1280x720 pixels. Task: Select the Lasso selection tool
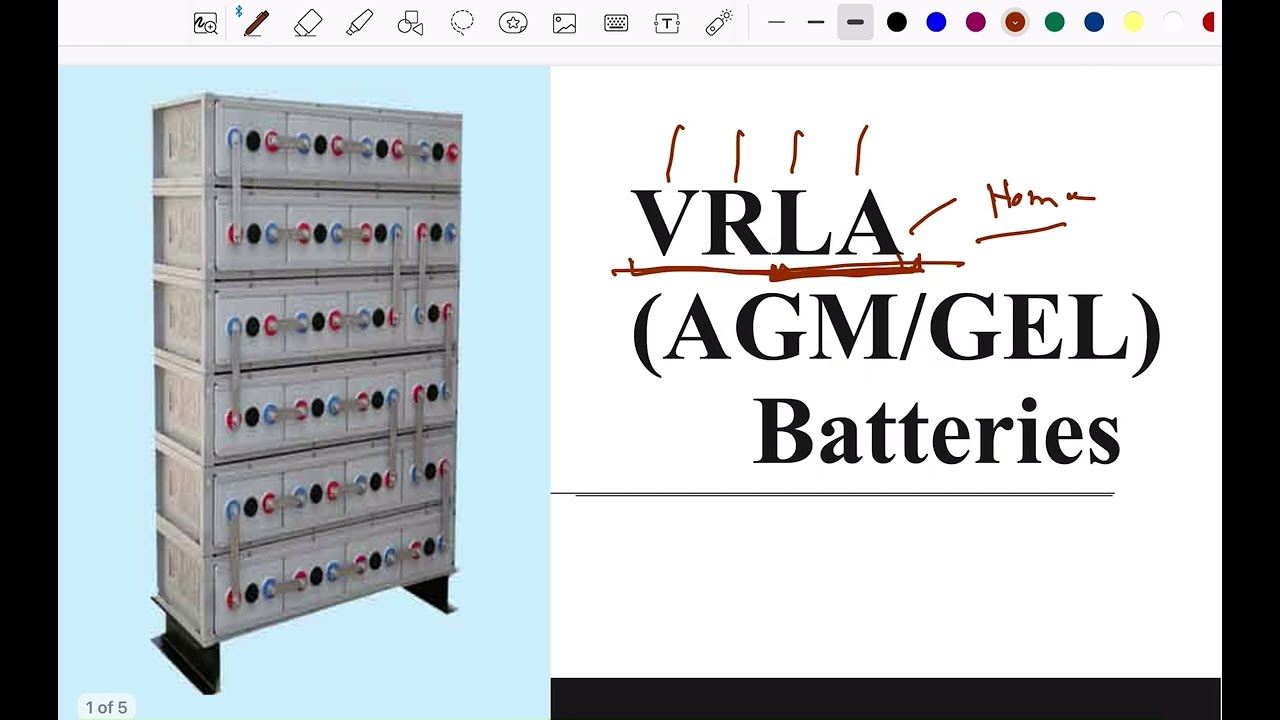point(462,23)
